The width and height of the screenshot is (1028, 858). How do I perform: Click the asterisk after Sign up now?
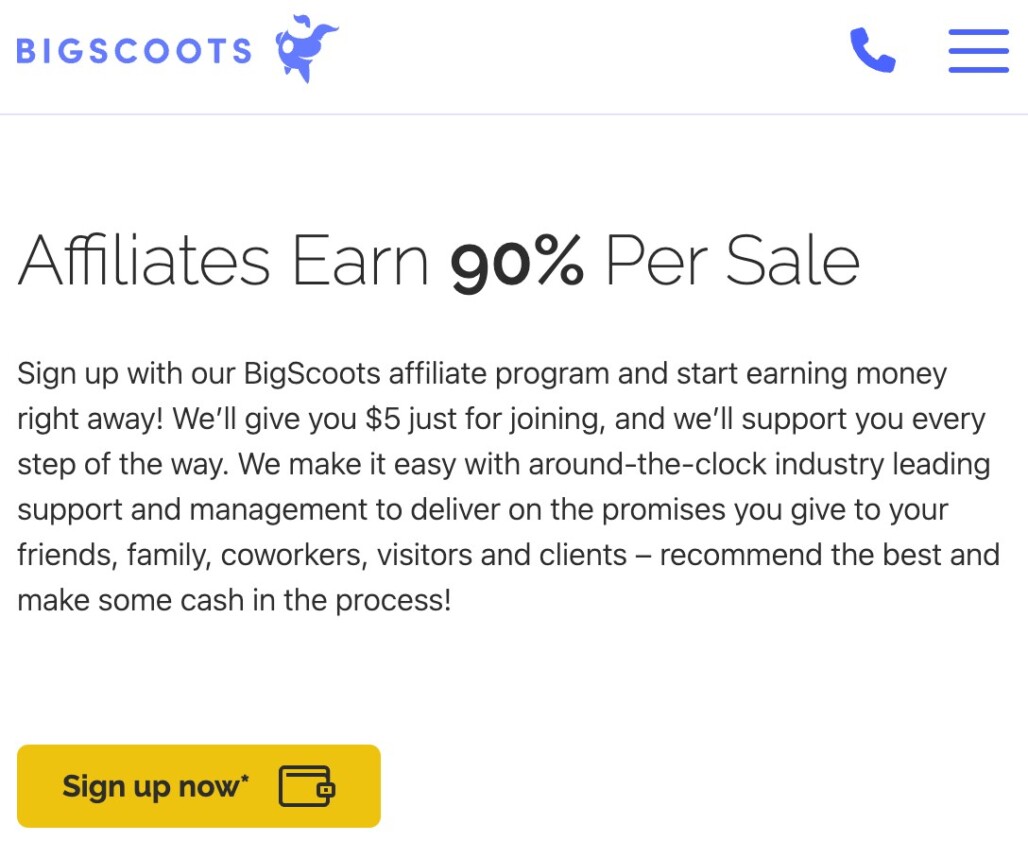pyautogui.click(x=245, y=777)
